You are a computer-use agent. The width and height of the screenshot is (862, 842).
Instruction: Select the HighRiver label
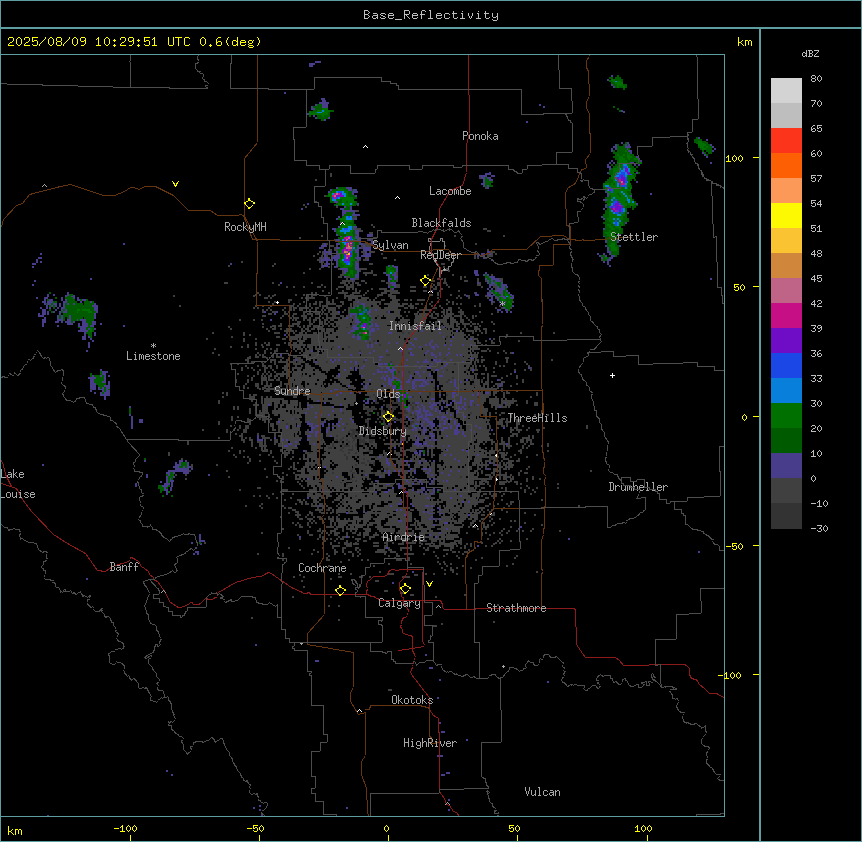click(430, 743)
